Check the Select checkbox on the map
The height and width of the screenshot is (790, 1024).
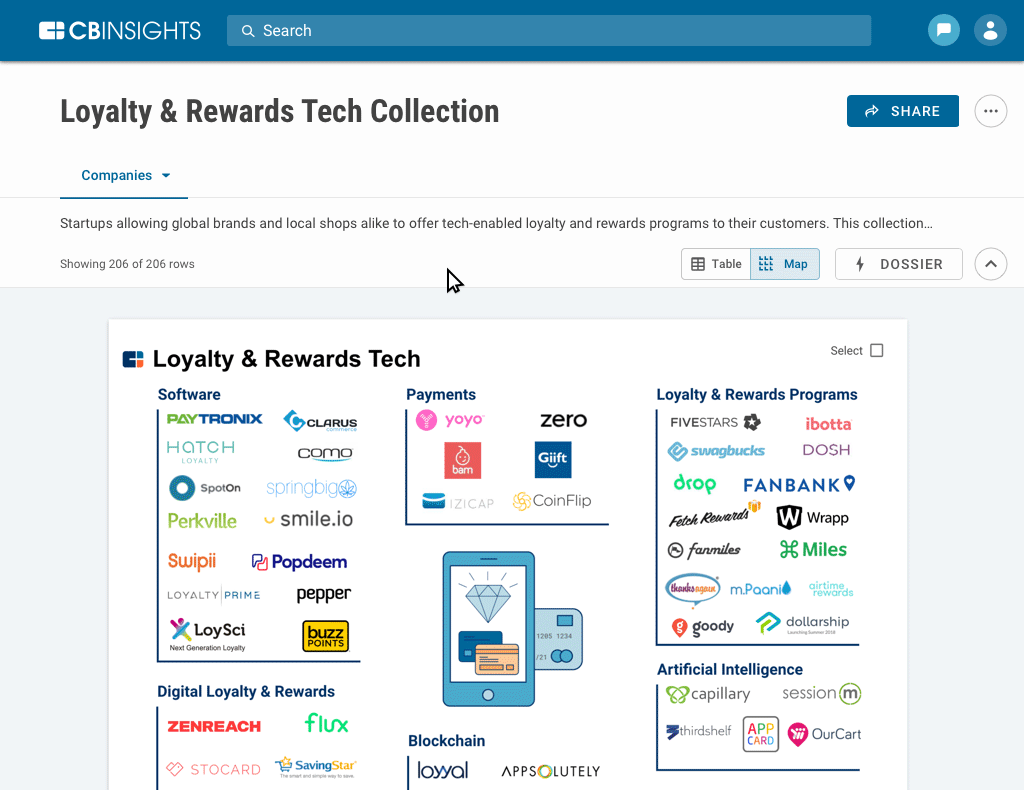(877, 351)
